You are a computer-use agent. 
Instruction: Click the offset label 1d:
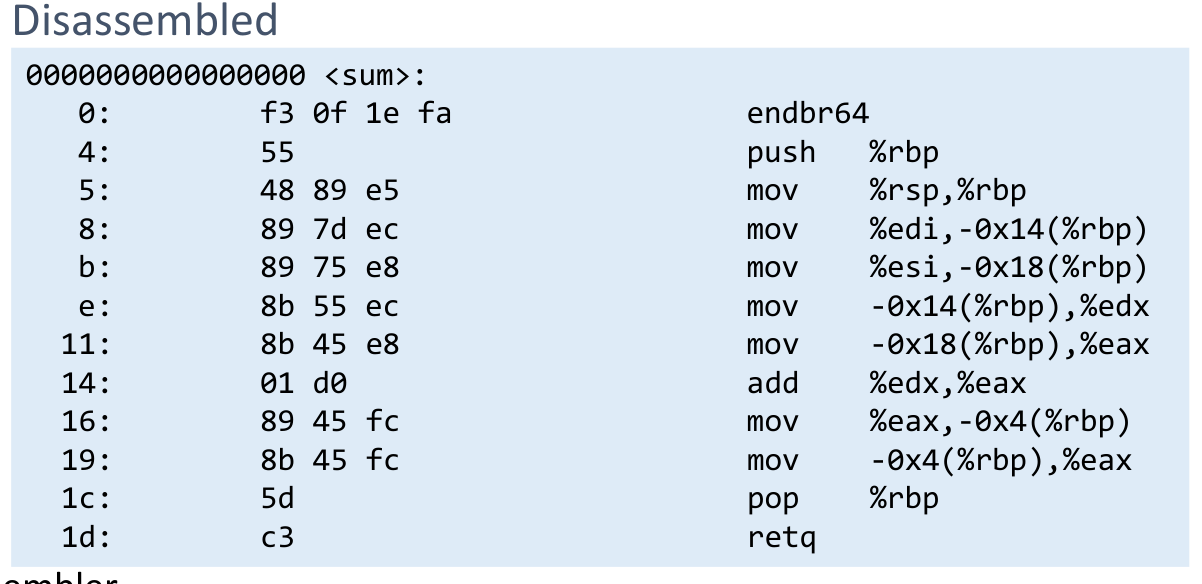(84, 538)
